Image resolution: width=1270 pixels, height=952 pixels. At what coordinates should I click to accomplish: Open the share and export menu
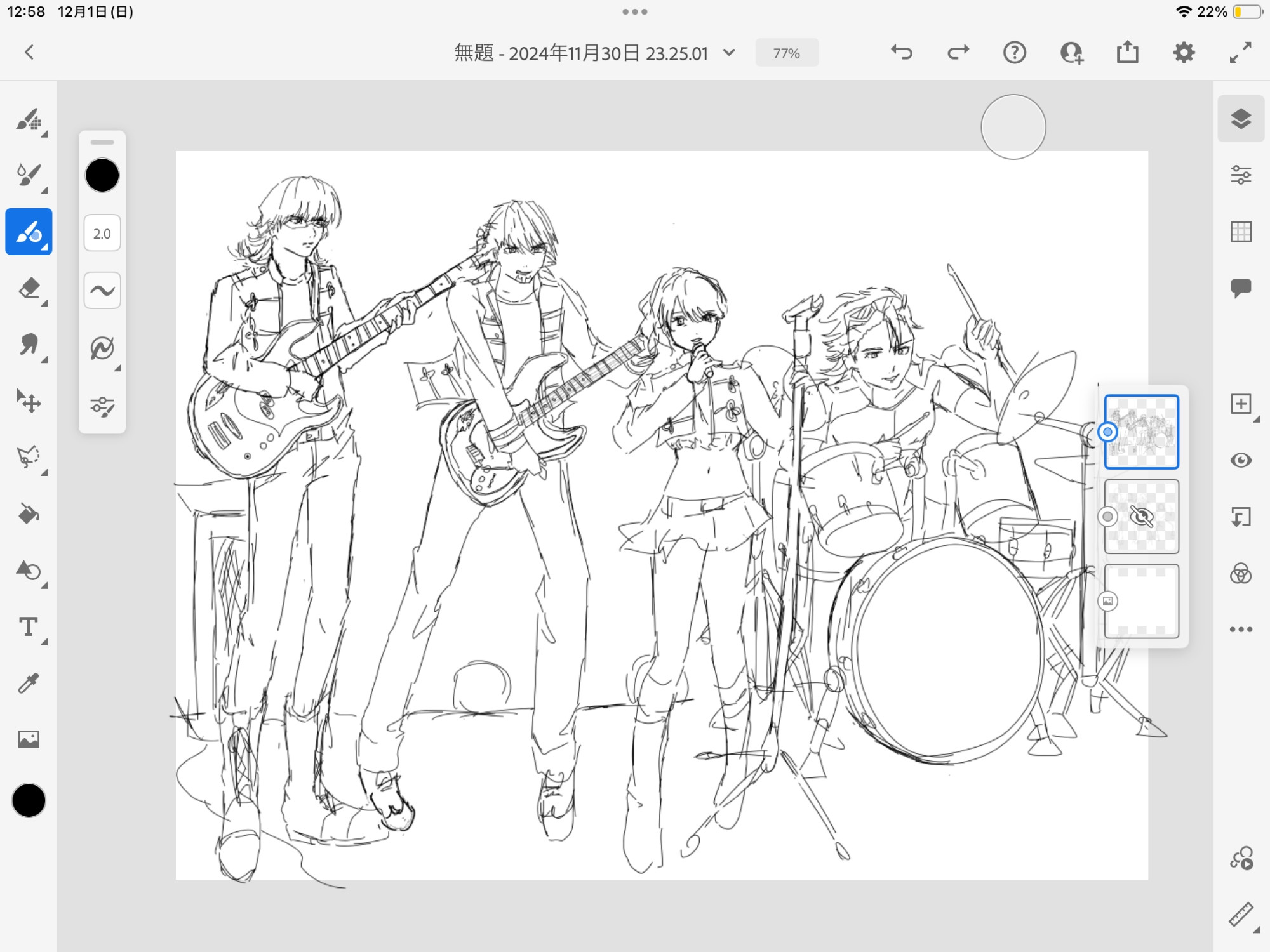point(1128,52)
